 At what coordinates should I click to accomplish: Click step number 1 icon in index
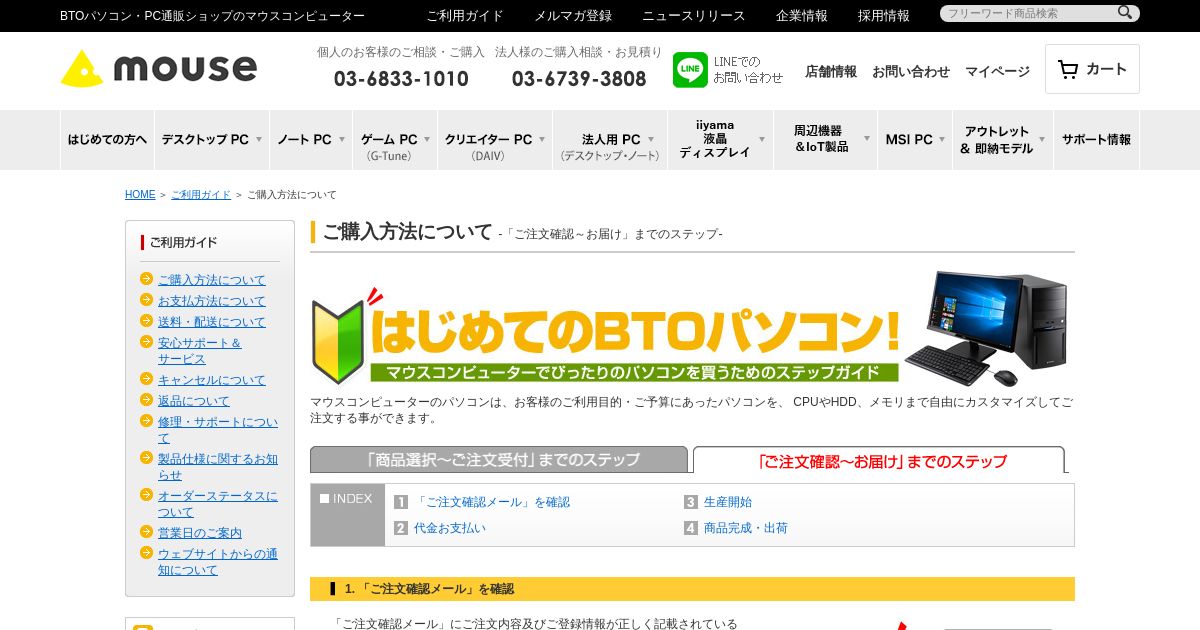point(401,502)
